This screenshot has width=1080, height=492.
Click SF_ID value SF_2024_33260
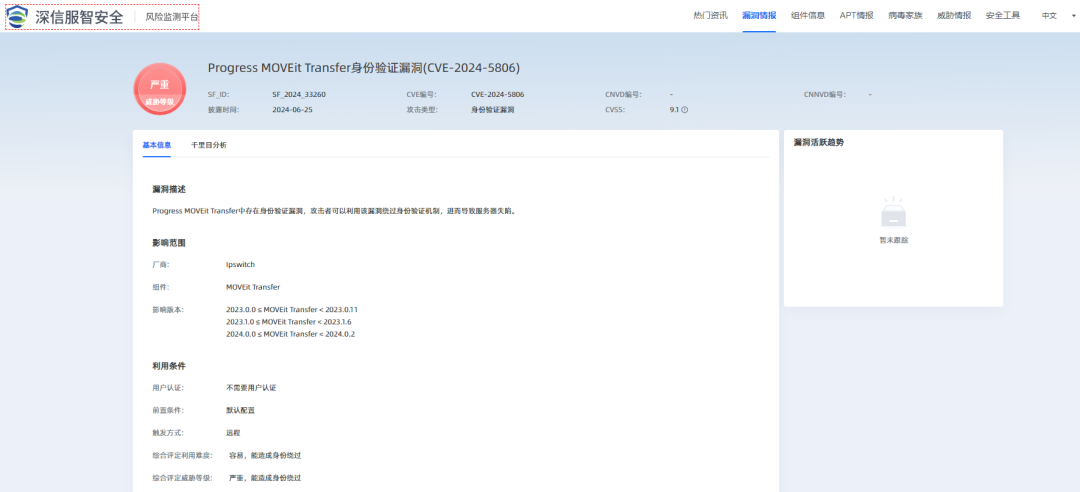299,94
